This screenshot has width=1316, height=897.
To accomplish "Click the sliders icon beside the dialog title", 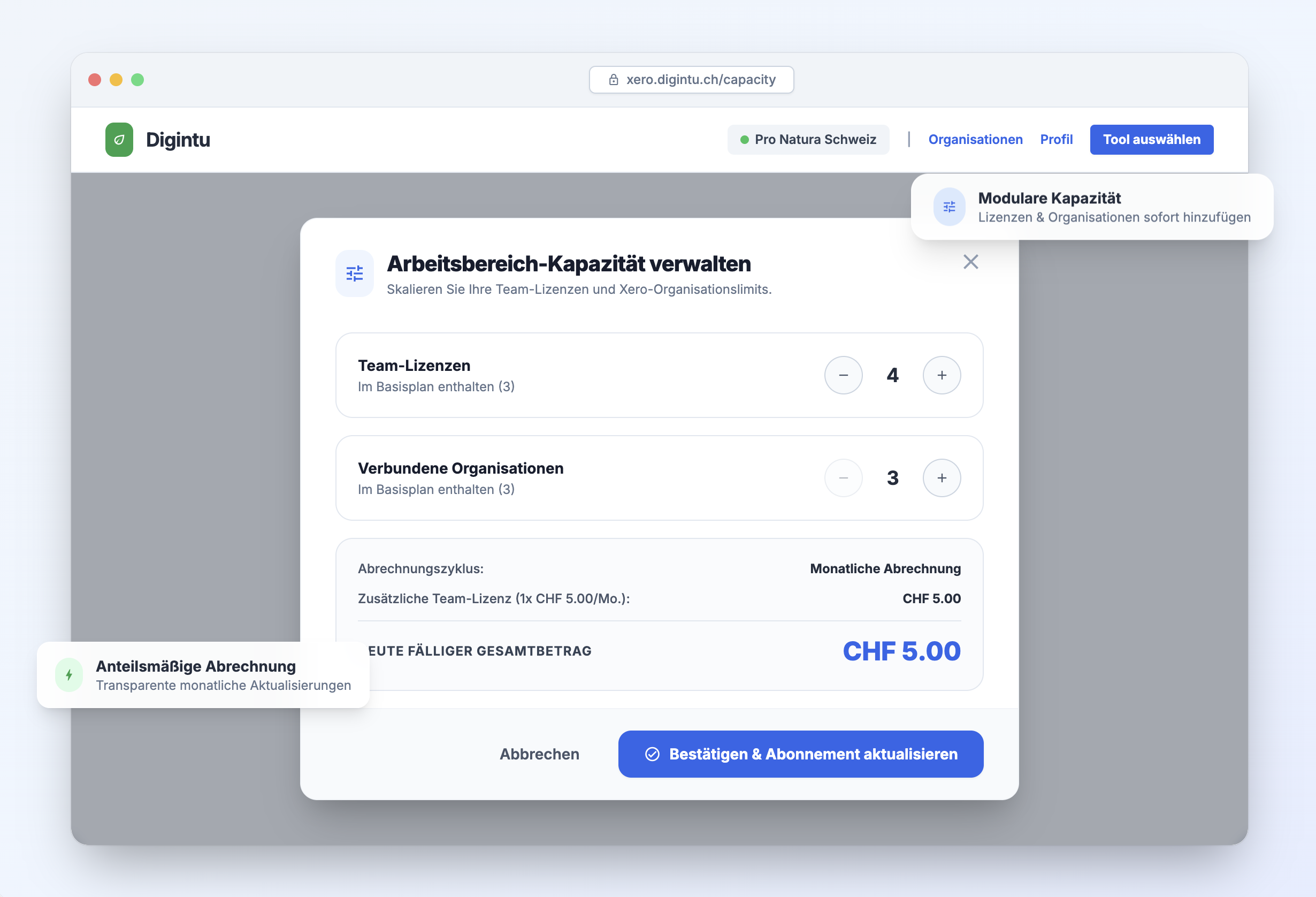I will 355,273.
